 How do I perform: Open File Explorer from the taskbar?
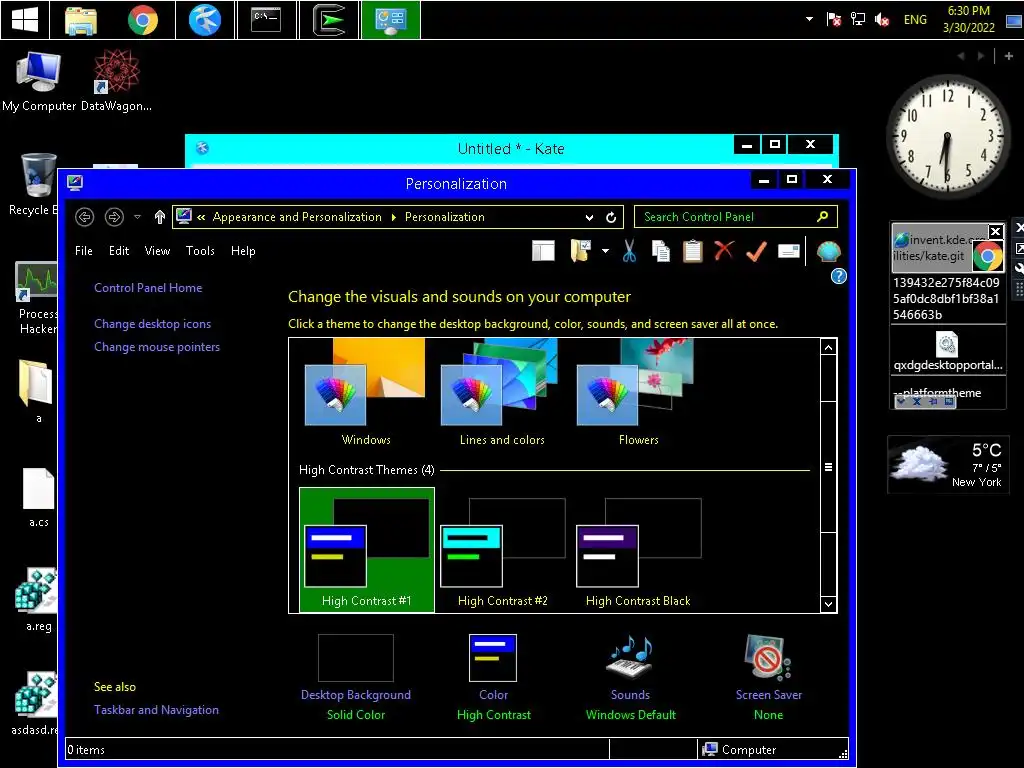point(81,20)
